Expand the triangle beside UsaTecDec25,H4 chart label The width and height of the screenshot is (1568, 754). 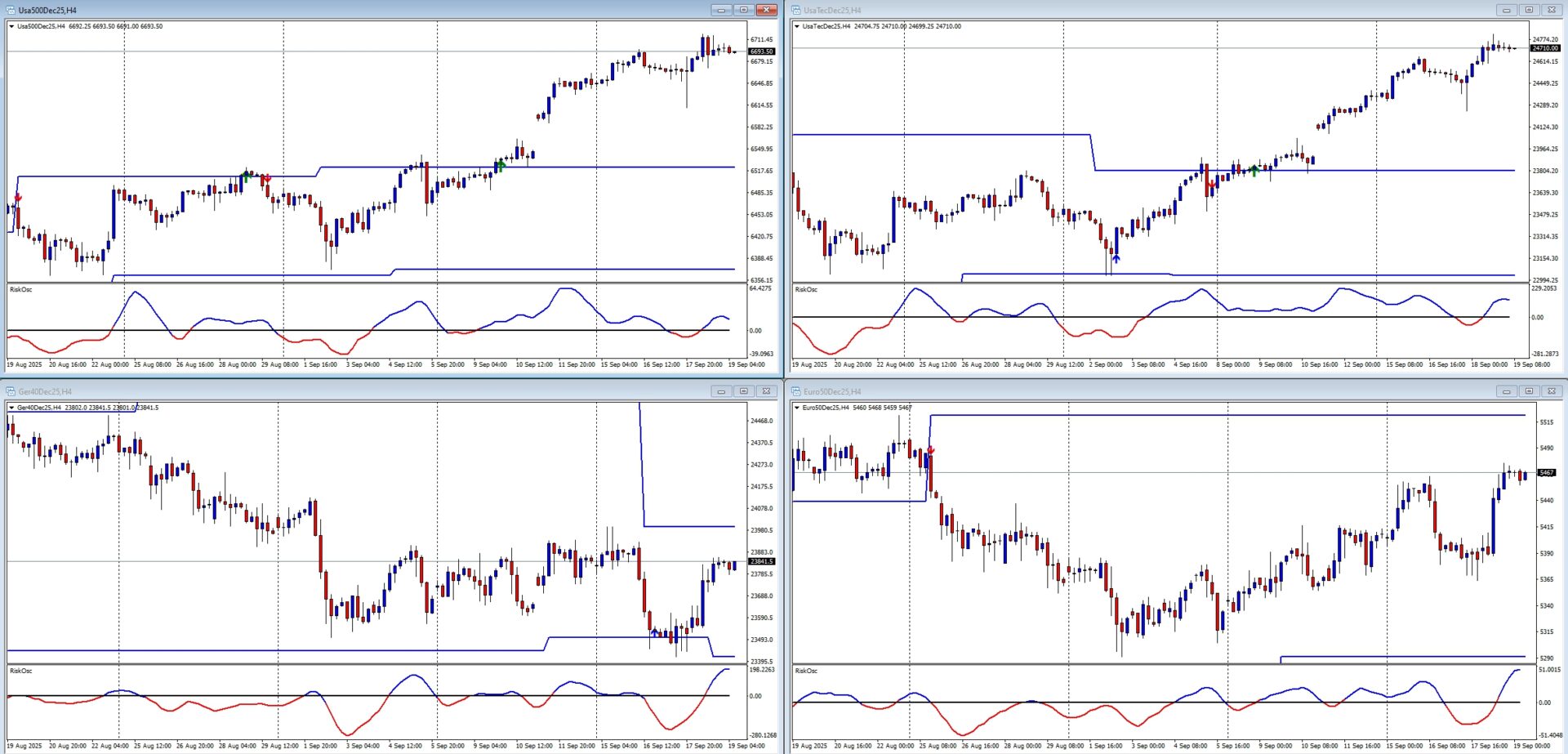click(x=797, y=26)
